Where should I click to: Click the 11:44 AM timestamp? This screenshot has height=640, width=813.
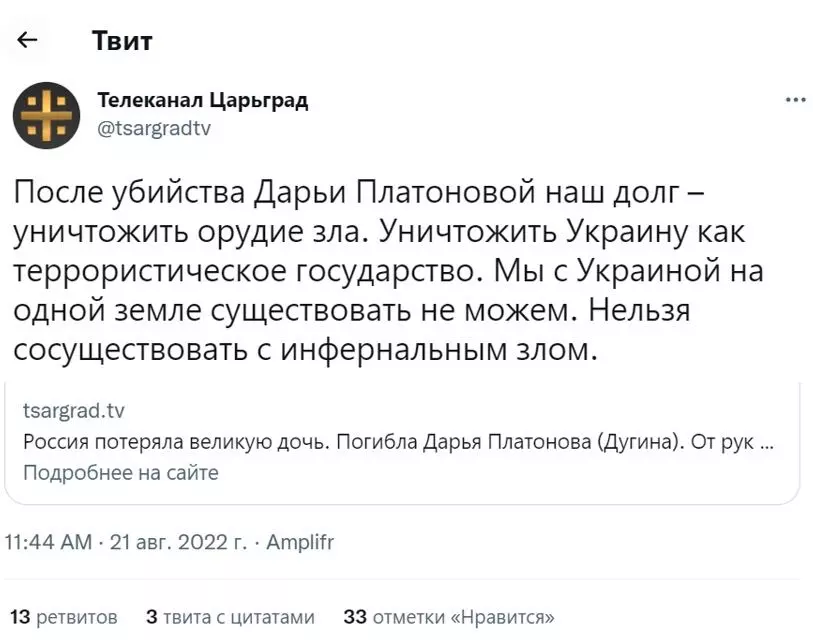pyautogui.click(x=48, y=542)
